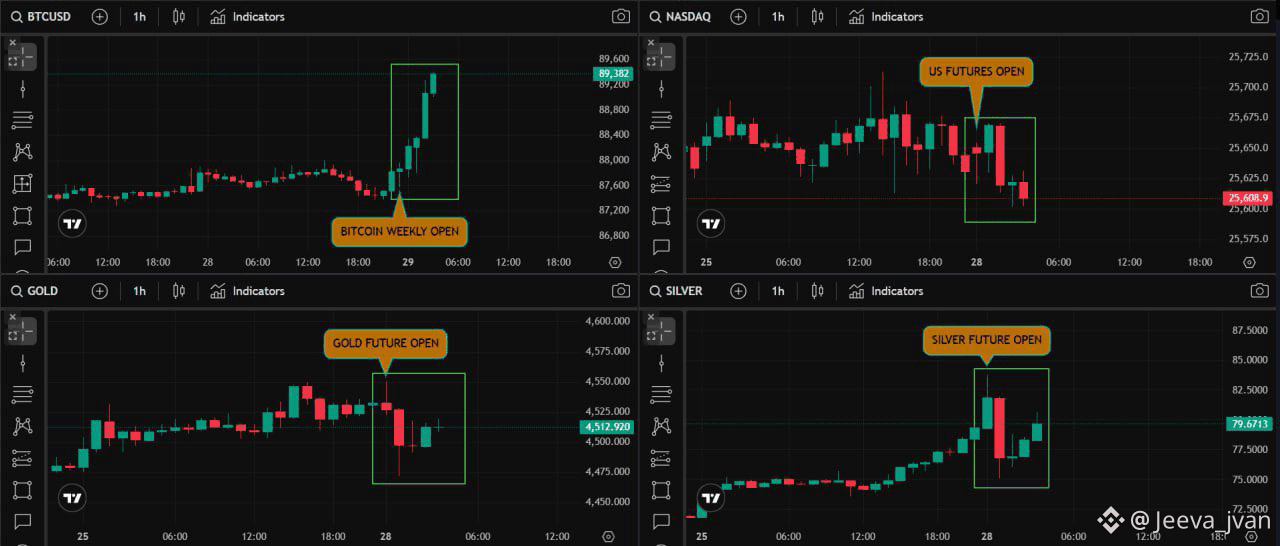The image size is (1280, 546).
Task: Select rectangle shape tool in NASDAQ panel
Action: [660, 216]
